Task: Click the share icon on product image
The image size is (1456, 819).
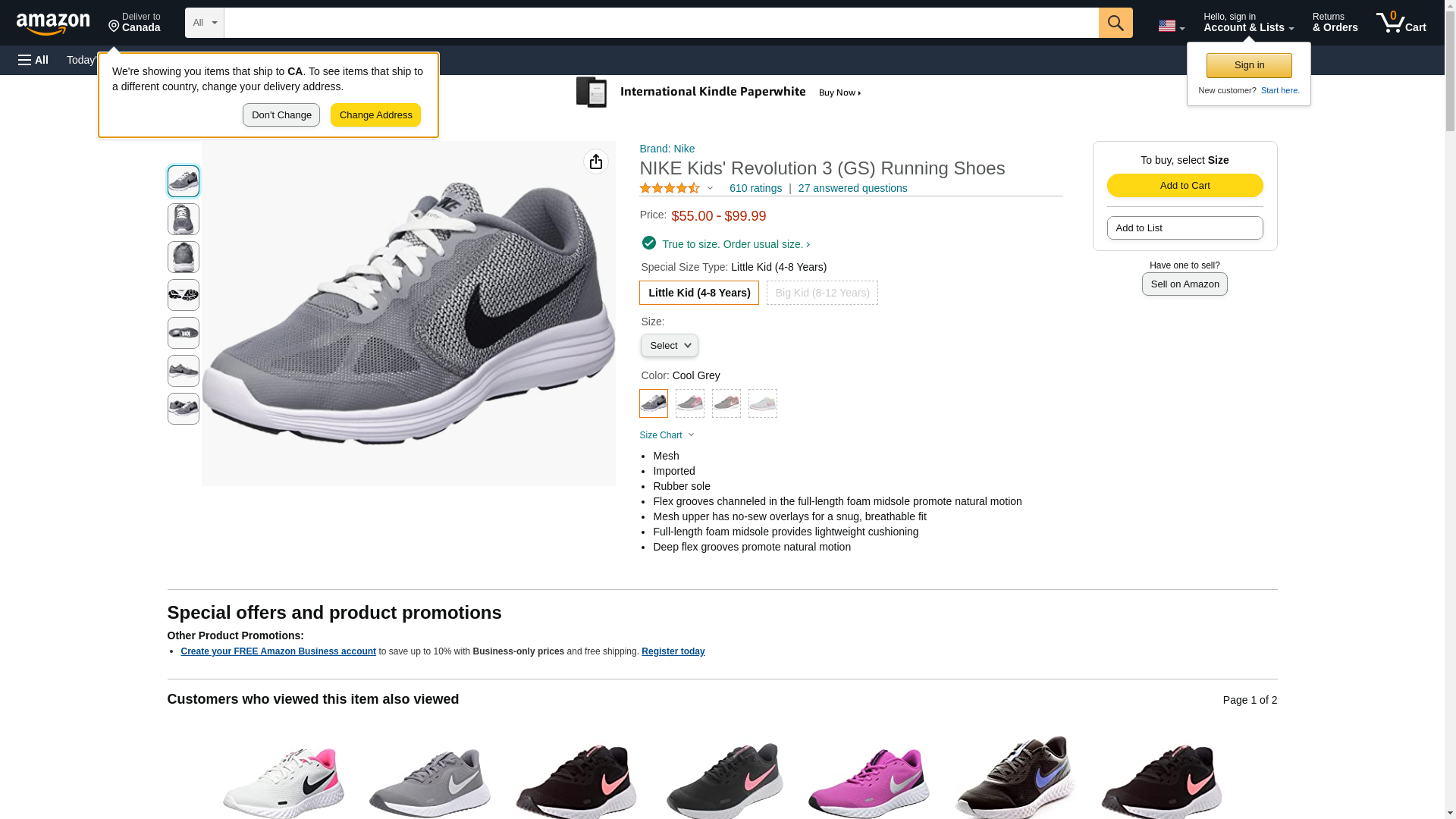Action: [x=595, y=162]
